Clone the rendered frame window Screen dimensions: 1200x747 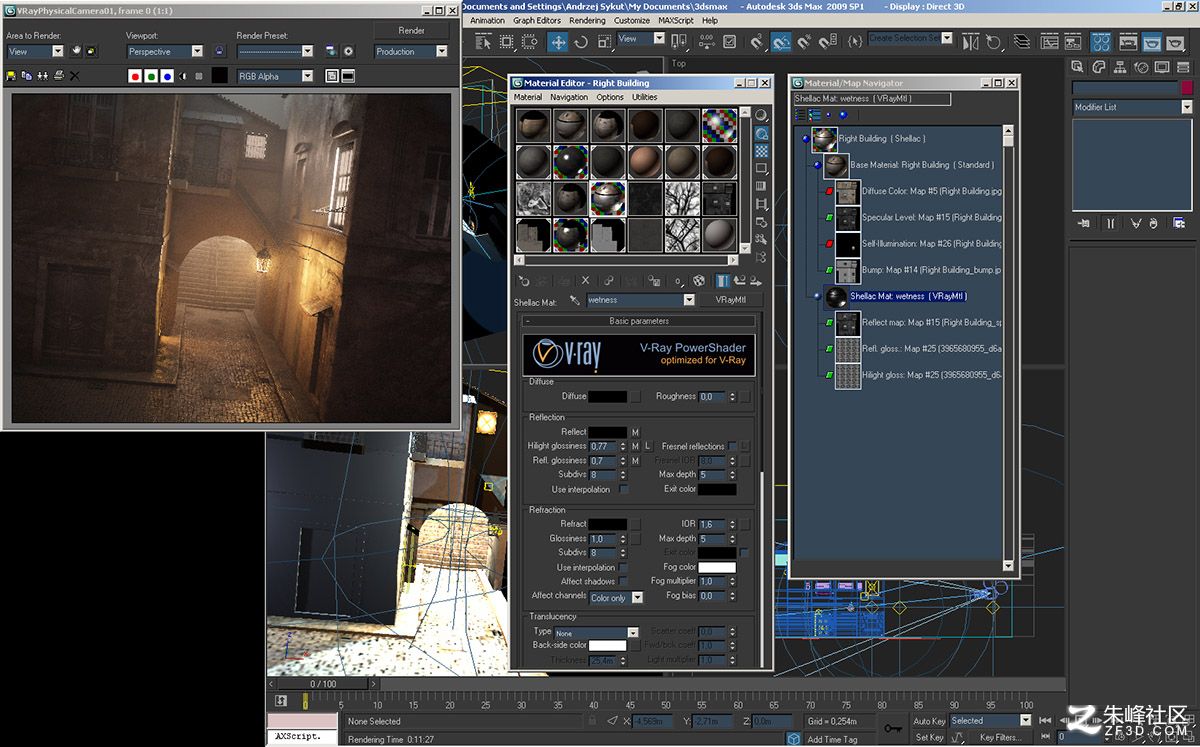click(42, 76)
